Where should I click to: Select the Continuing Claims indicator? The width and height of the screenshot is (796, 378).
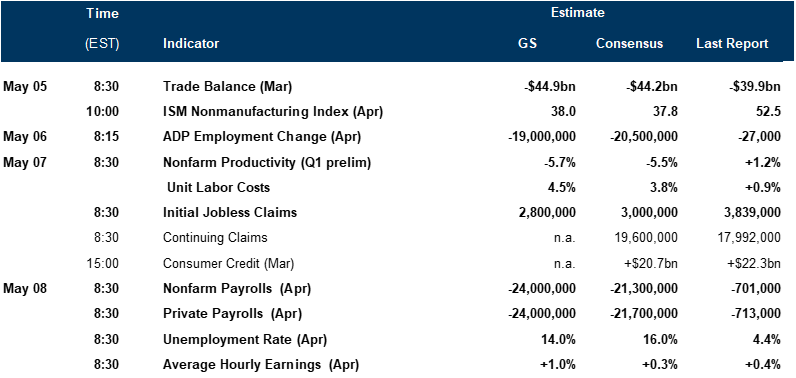[x=215, y=238]
